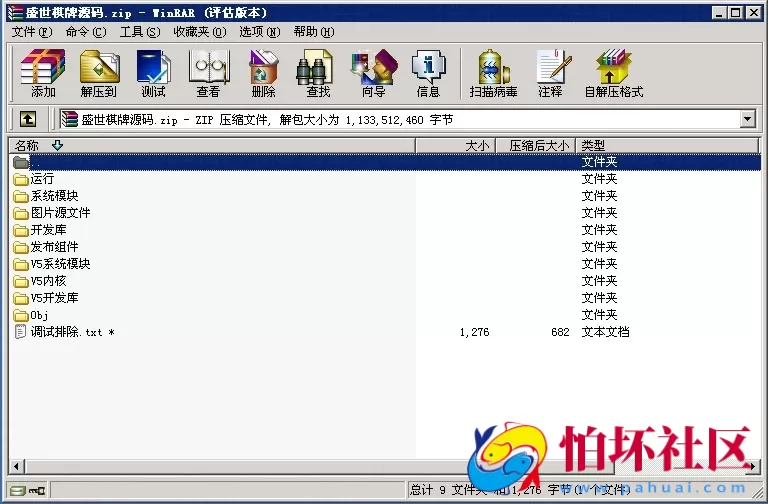
Task: Select the V5系统模块 folder icon
Action: click(x=21, y=264)
